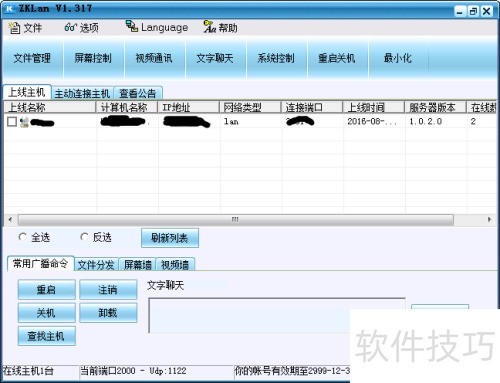500x383 pixels.
Task: Click the host computer icon in list row
Action: pos(24,122)
